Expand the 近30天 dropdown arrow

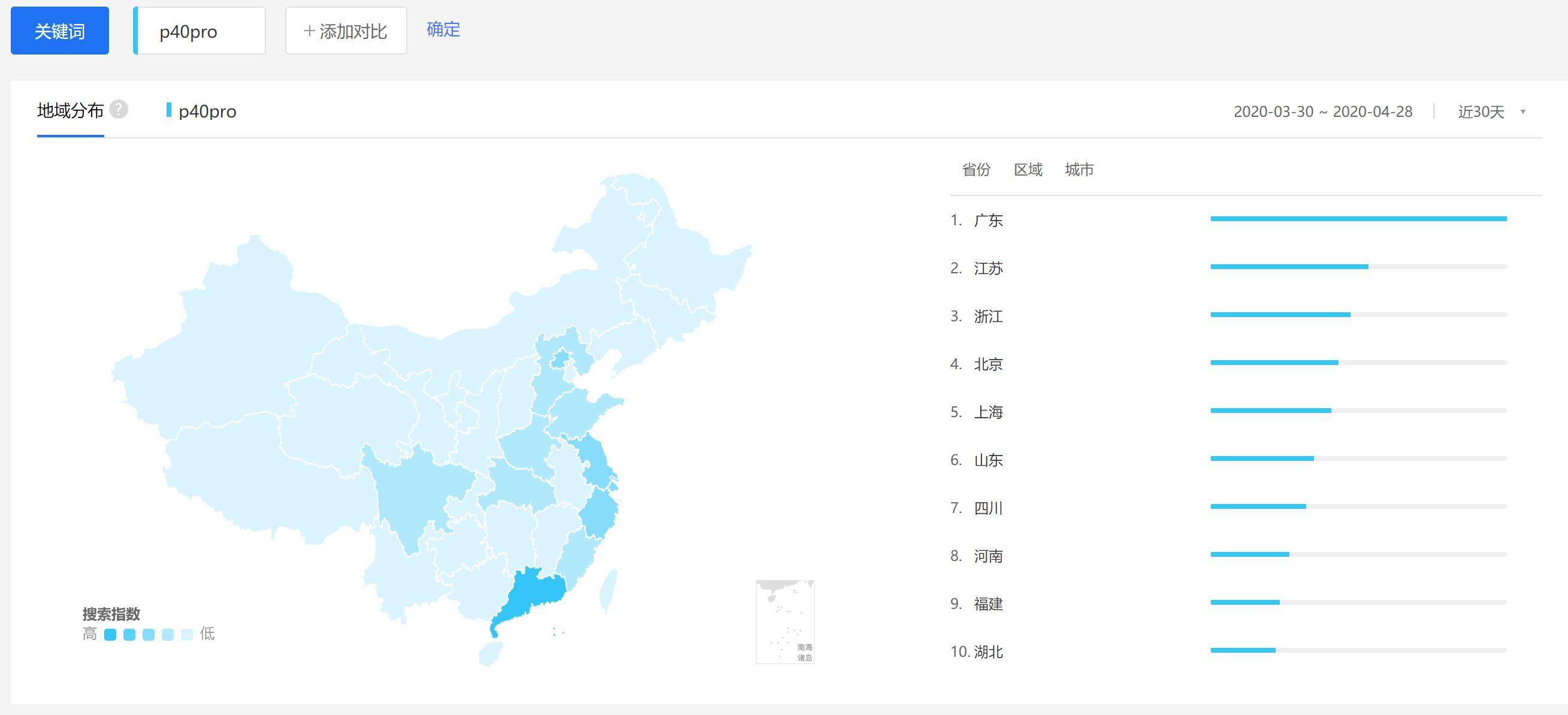[1523, 112]
